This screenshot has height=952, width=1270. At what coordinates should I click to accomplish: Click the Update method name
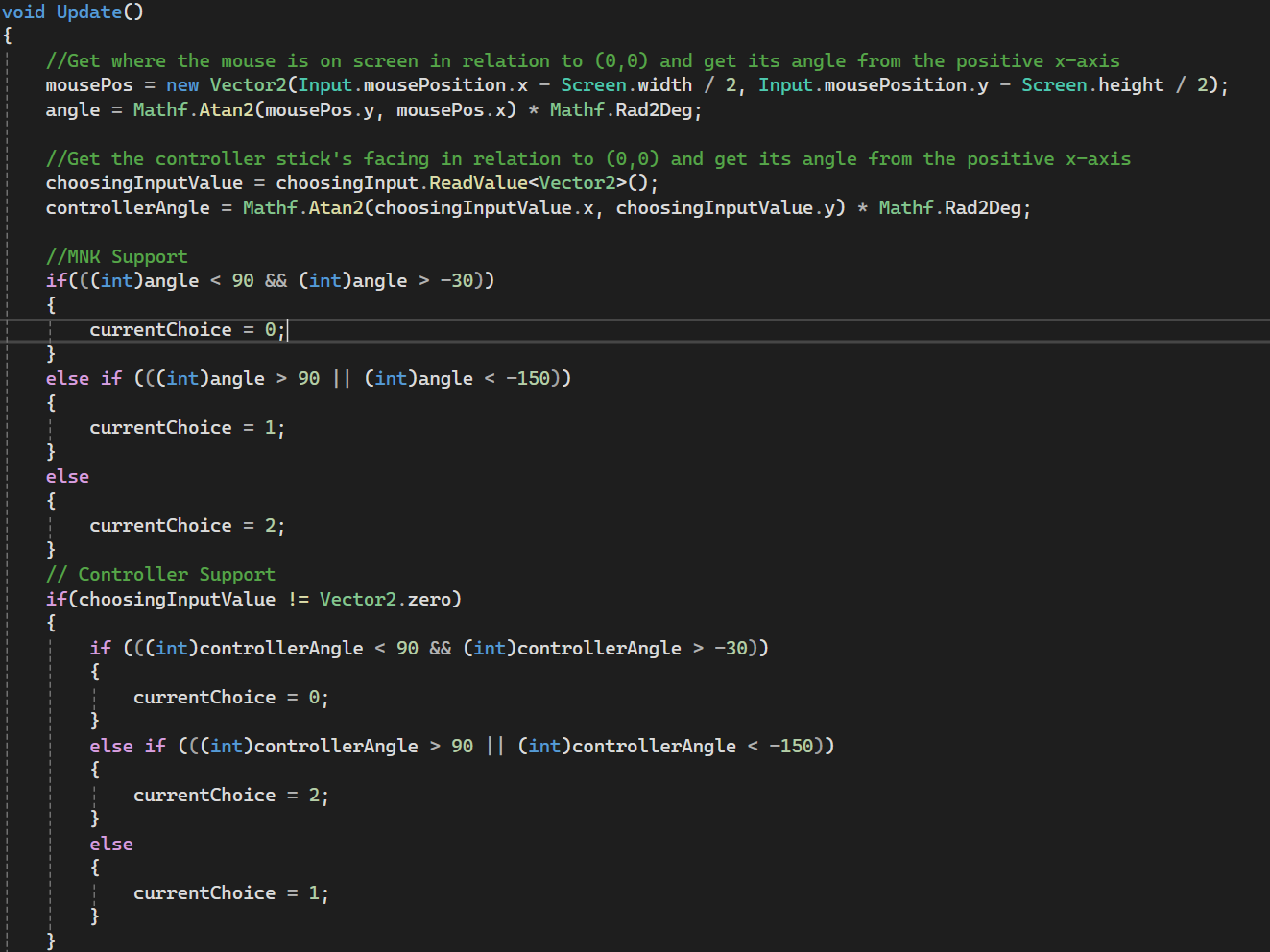[88, 12]
